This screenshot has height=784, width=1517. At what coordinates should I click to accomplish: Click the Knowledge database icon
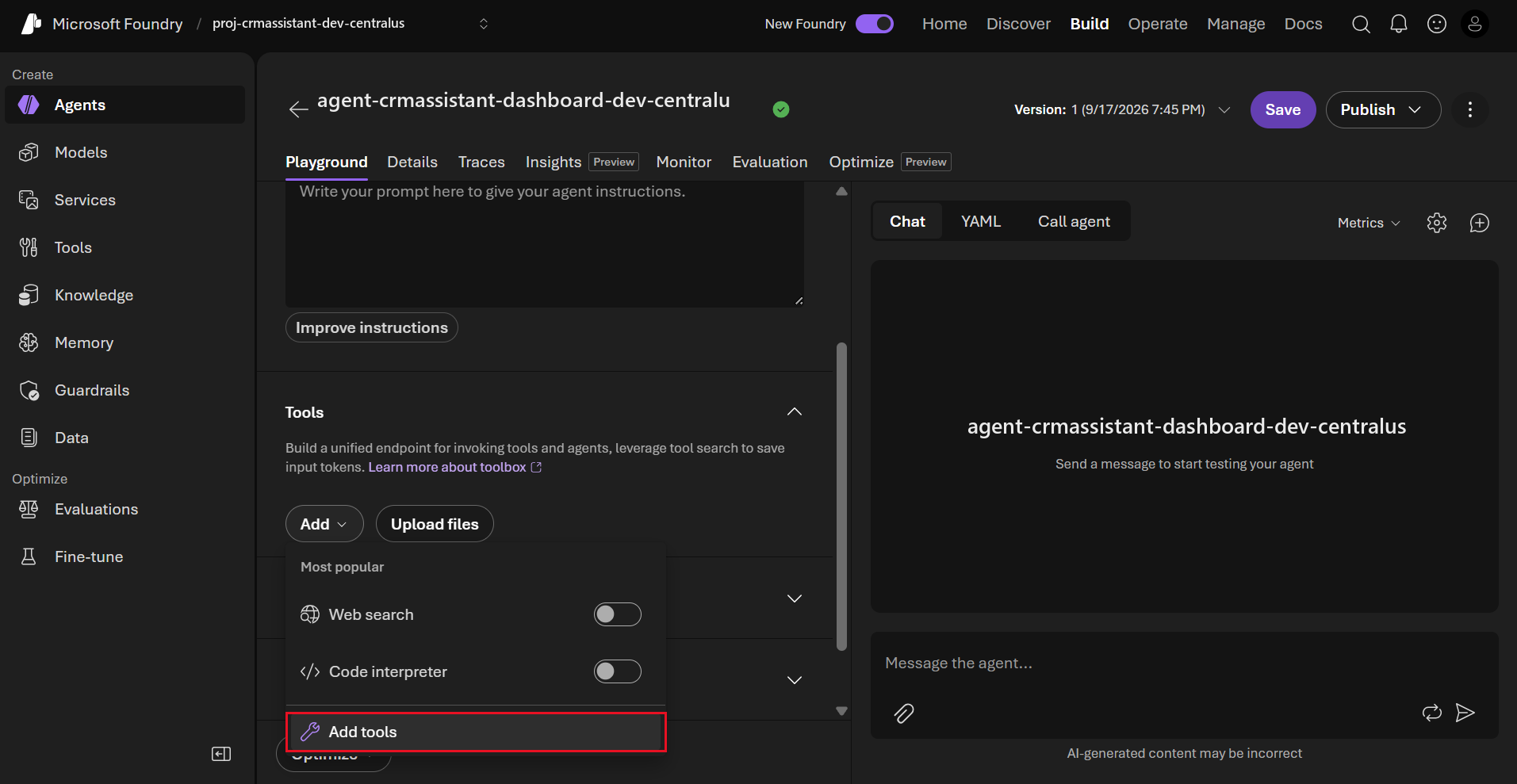[29, 295]
